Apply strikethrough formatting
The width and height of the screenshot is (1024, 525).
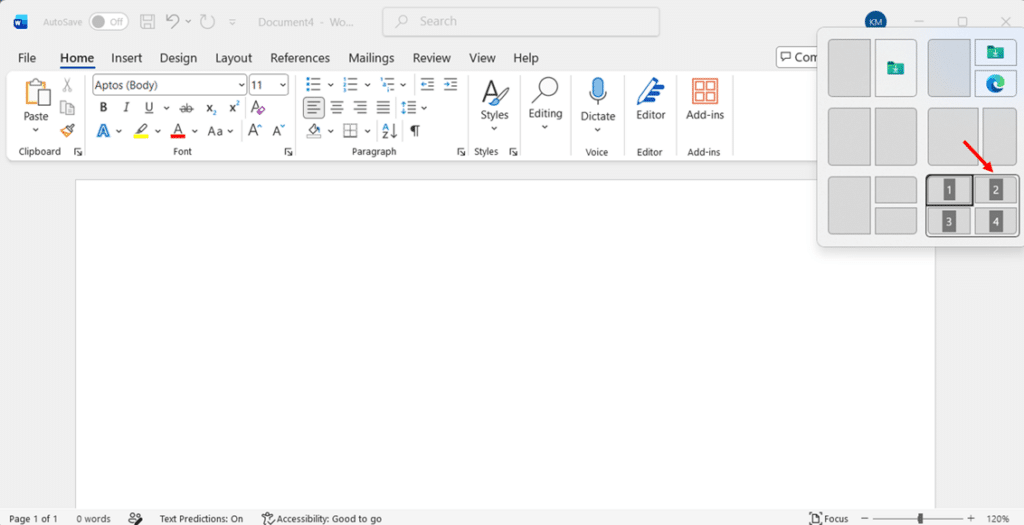186,108
